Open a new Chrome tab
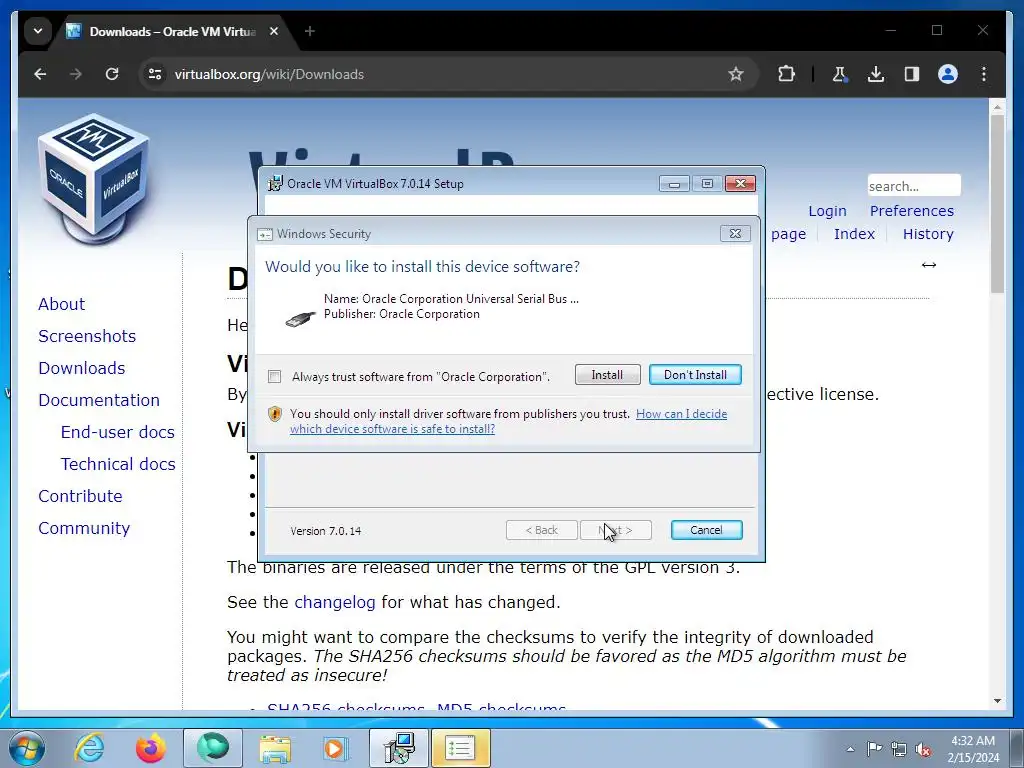1024x768 pixels. [x=310, y=31]
